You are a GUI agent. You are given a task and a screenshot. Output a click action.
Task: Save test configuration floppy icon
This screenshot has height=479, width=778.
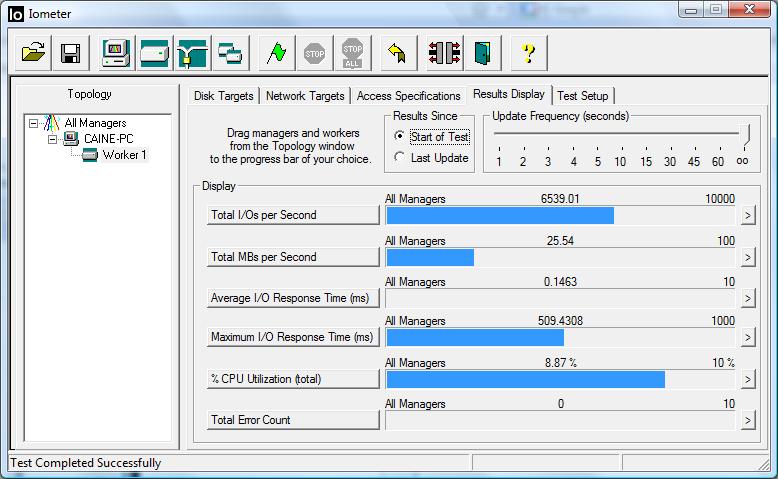pos(70,53)
